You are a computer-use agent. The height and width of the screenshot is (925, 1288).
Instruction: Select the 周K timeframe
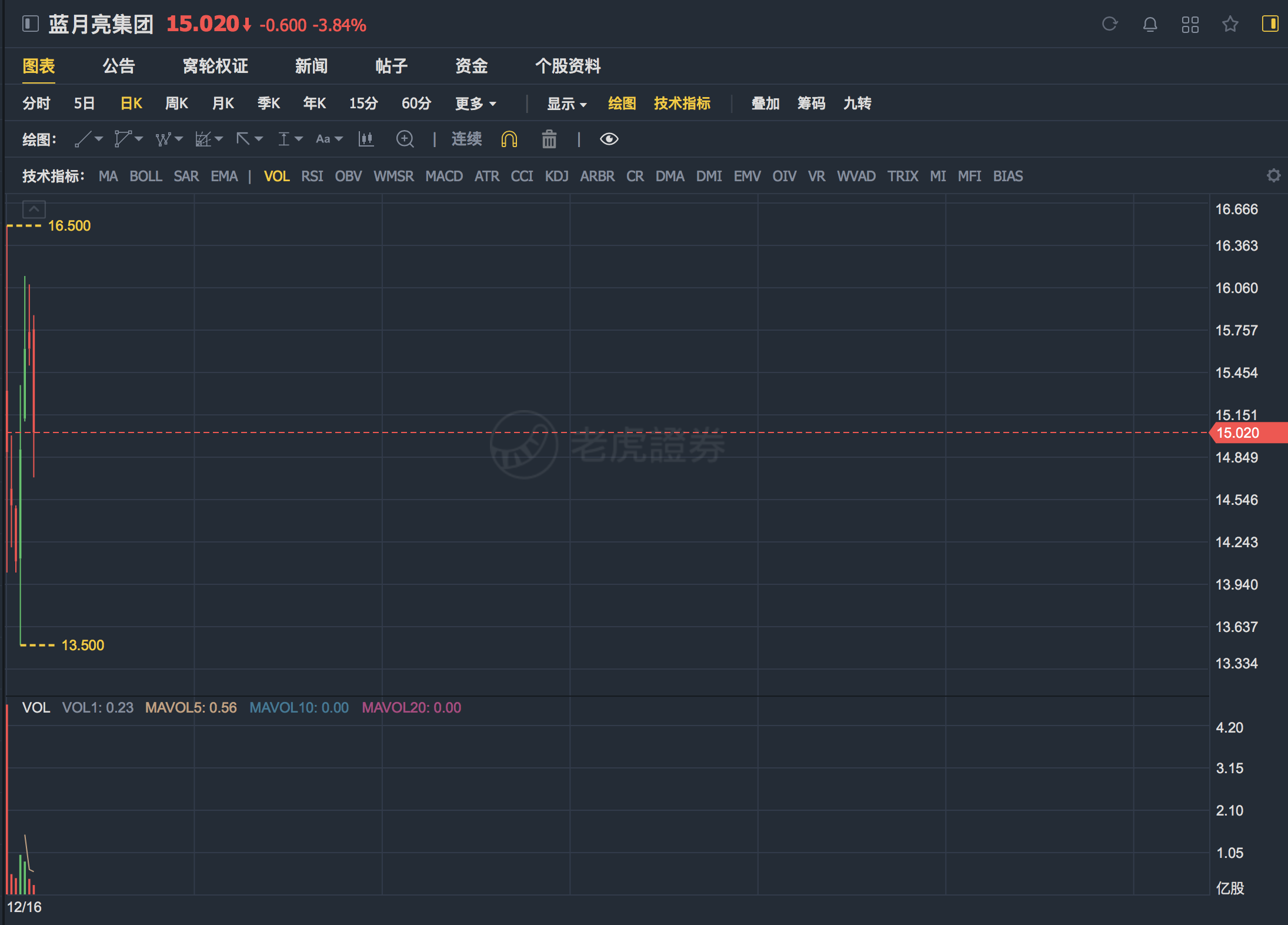(176, 104)
